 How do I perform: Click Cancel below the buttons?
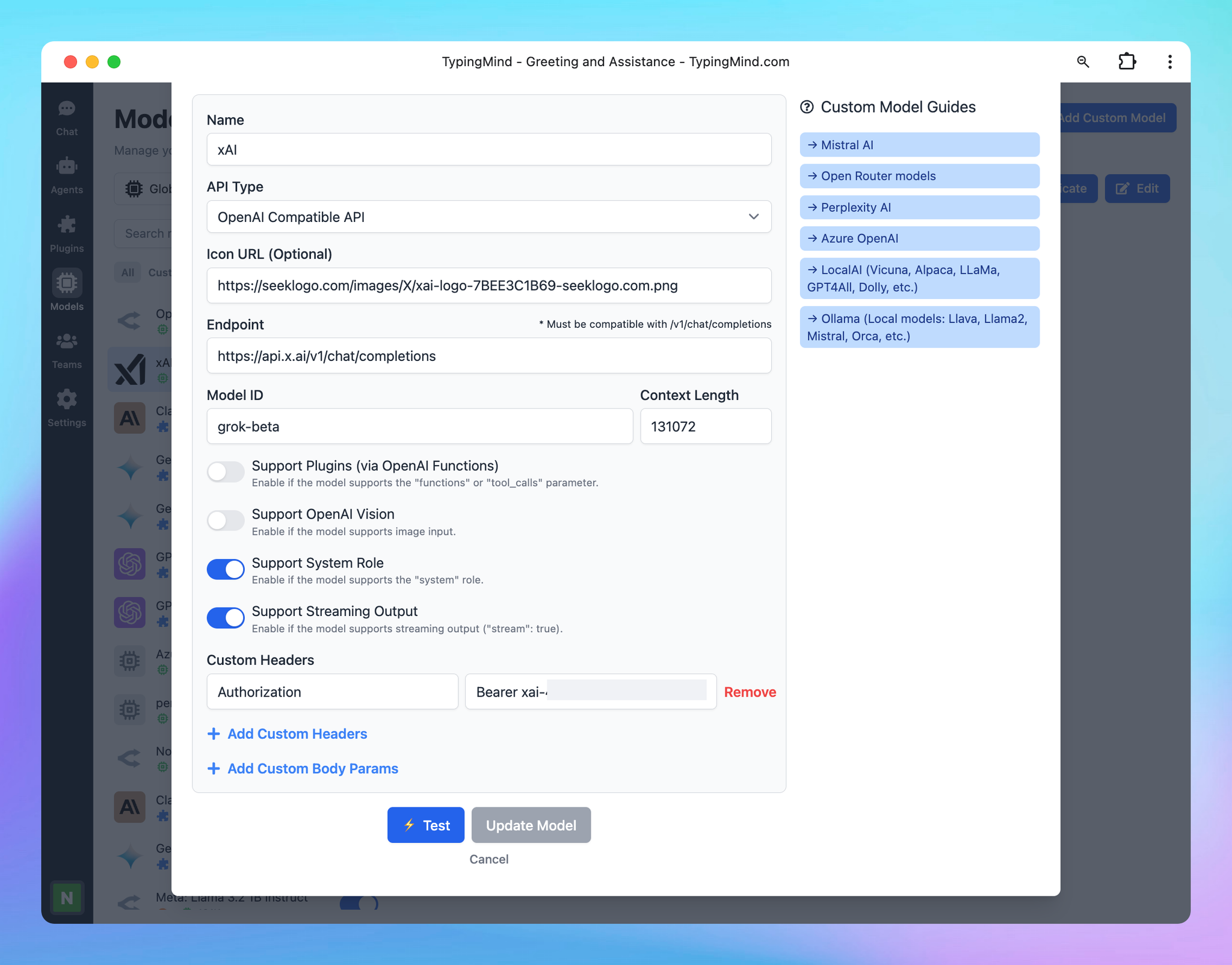tap(489, 860)
